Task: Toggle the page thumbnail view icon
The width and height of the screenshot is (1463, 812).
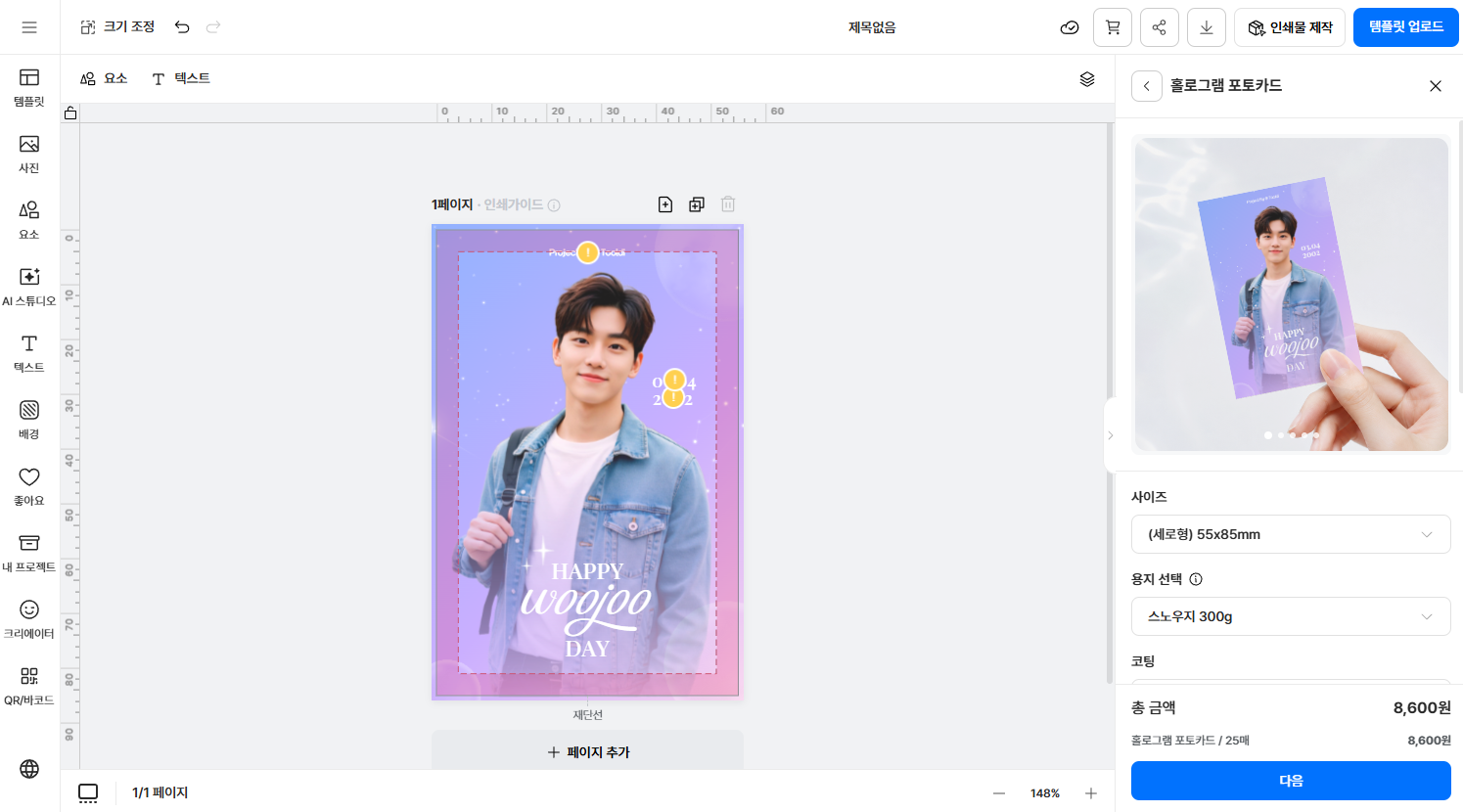Action: (x=88, y=793)
